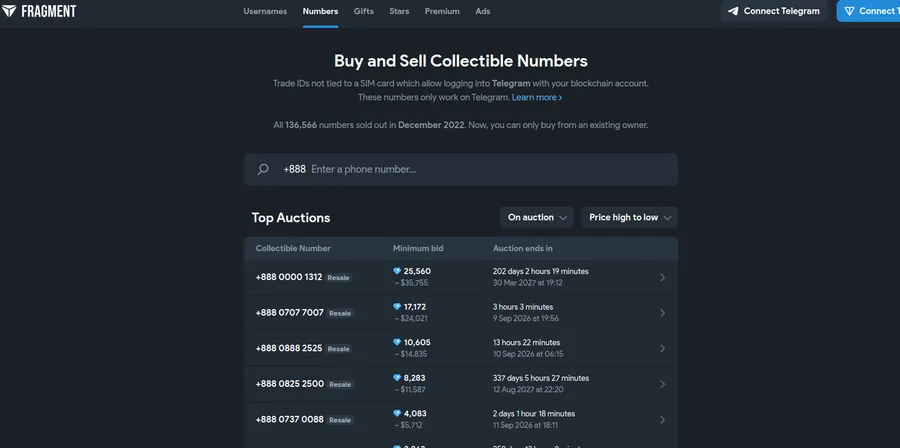Select the Numbers tab
Image resolution: width=900 pixels, height=448 pixels.
320,11
